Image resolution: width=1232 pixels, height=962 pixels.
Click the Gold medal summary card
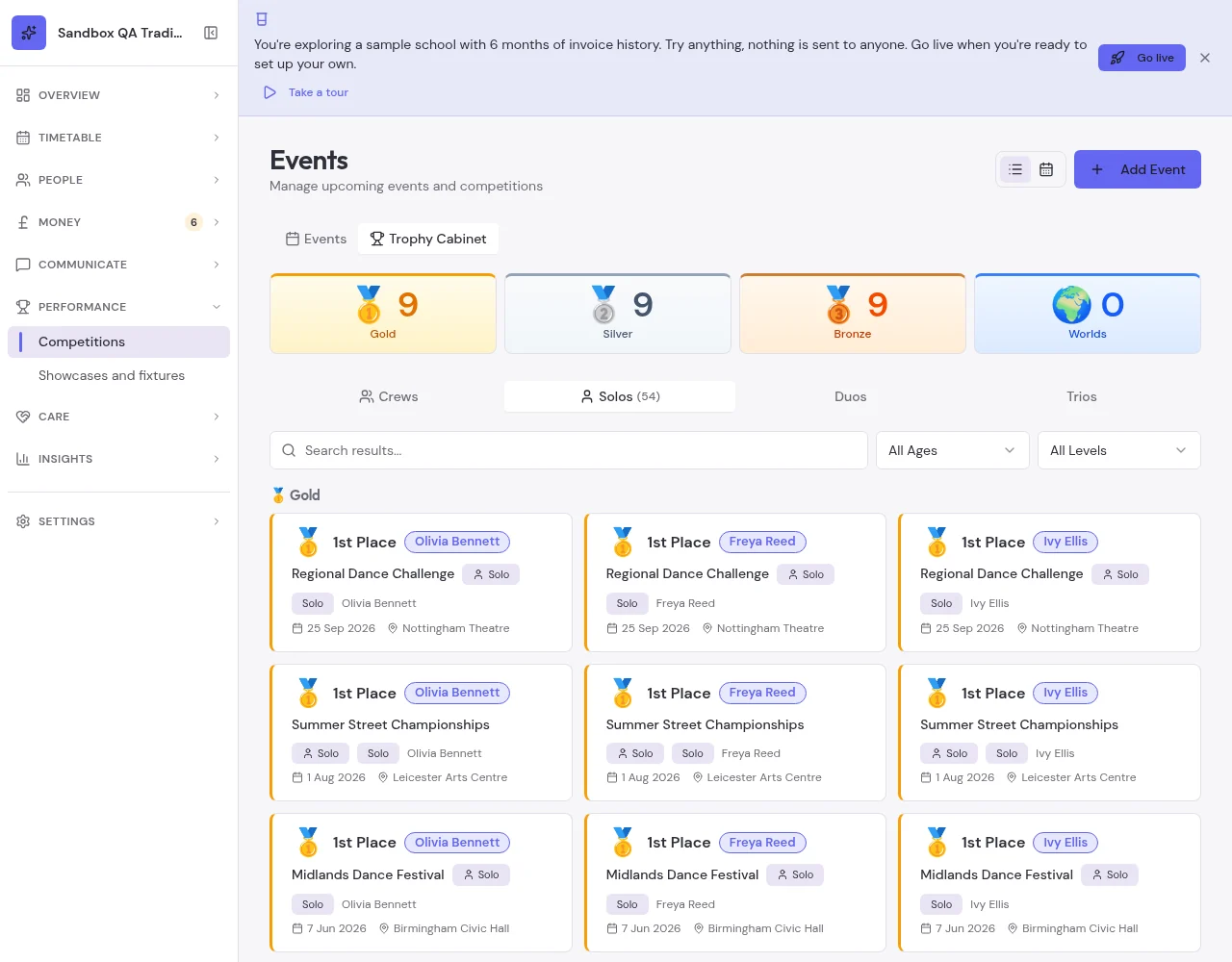coord(383,314)
